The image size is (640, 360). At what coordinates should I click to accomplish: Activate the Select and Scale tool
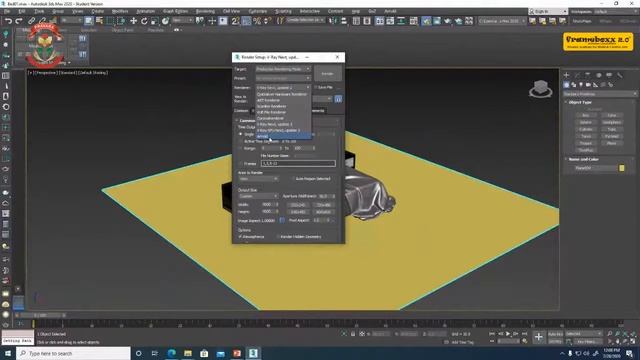click(155, 21)
